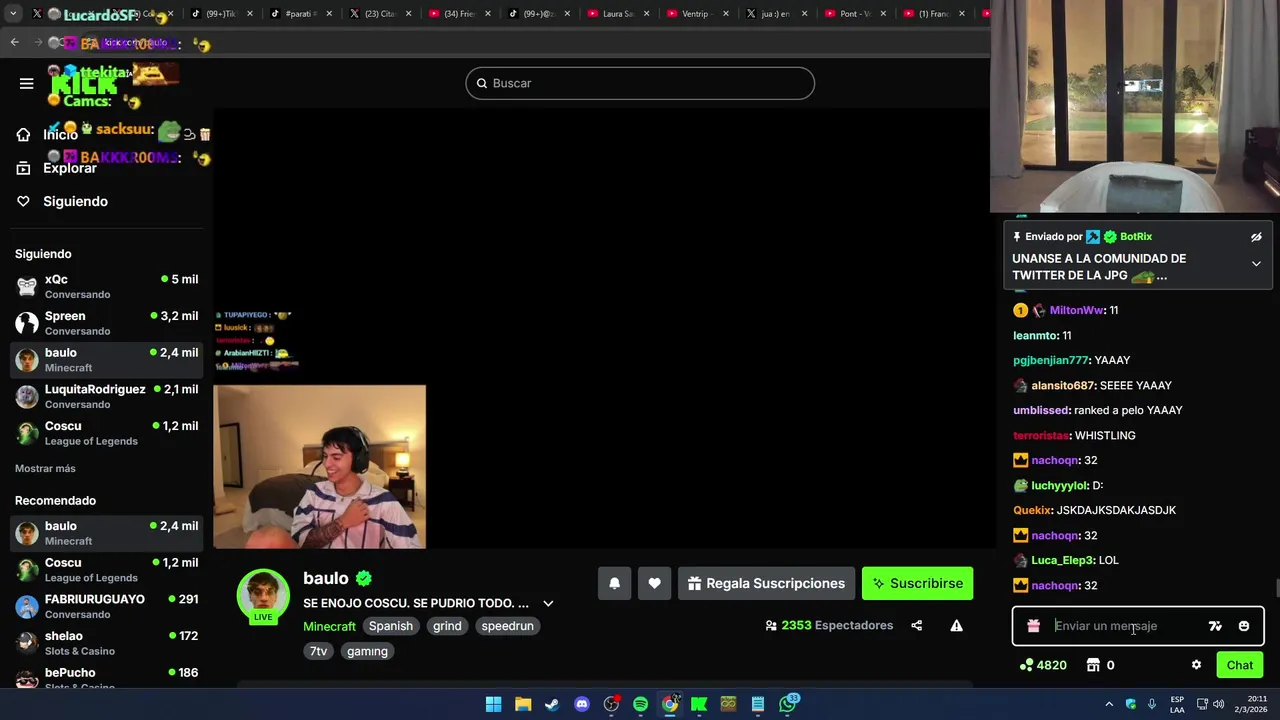The image size is (1280, 720).
Task: Open the emote picker smiley icon
Action: [x=1244, y=626]
